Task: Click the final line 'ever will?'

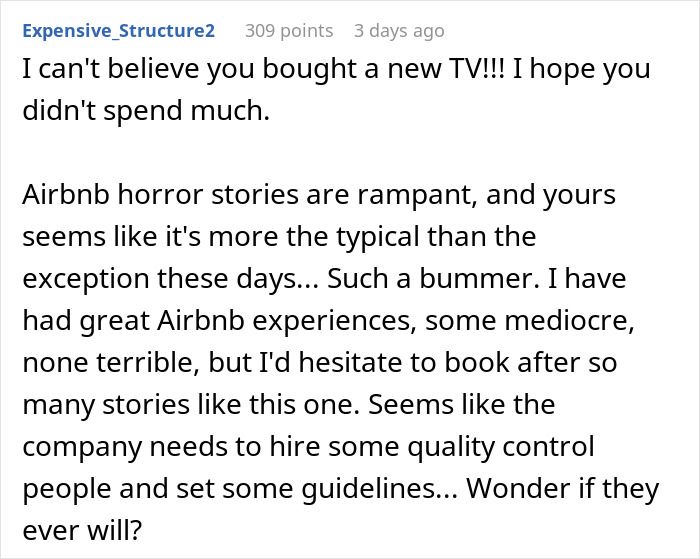Action: (x=82, y=530)
